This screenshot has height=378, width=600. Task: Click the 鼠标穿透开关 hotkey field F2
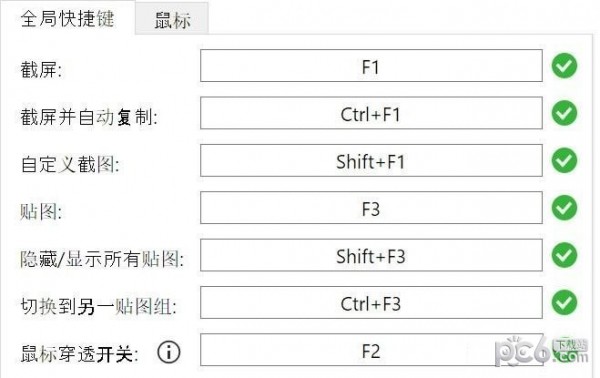371,350
